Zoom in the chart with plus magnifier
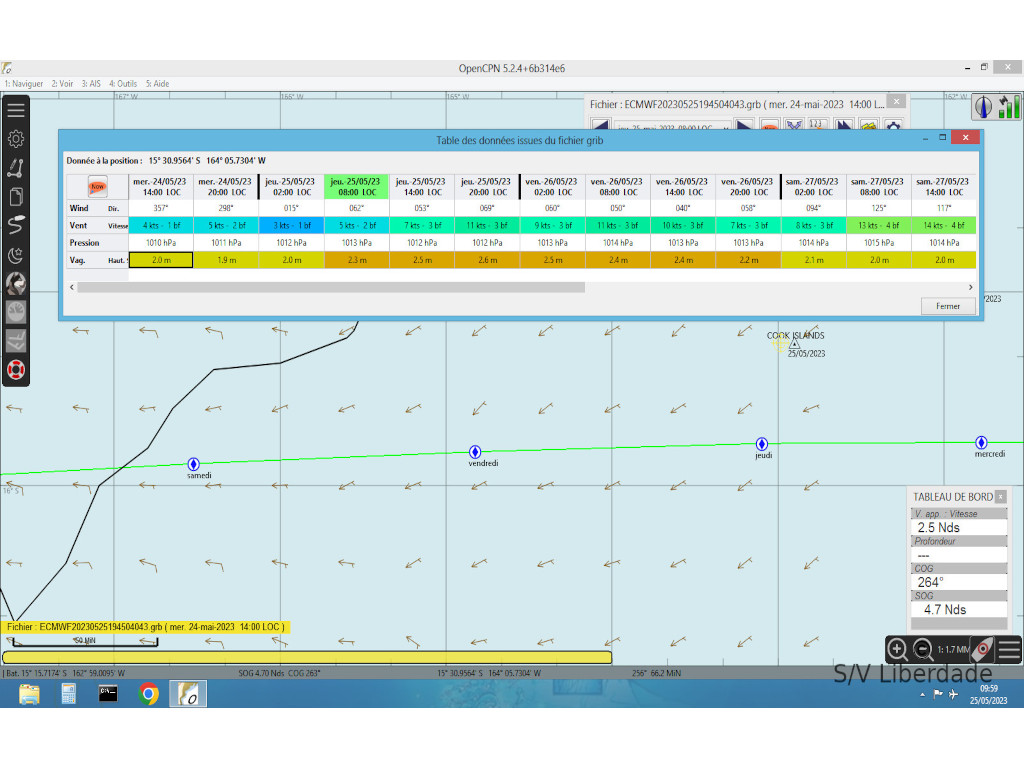The height and width of the screenshot is (768, 1024). (x=897, y=649)
